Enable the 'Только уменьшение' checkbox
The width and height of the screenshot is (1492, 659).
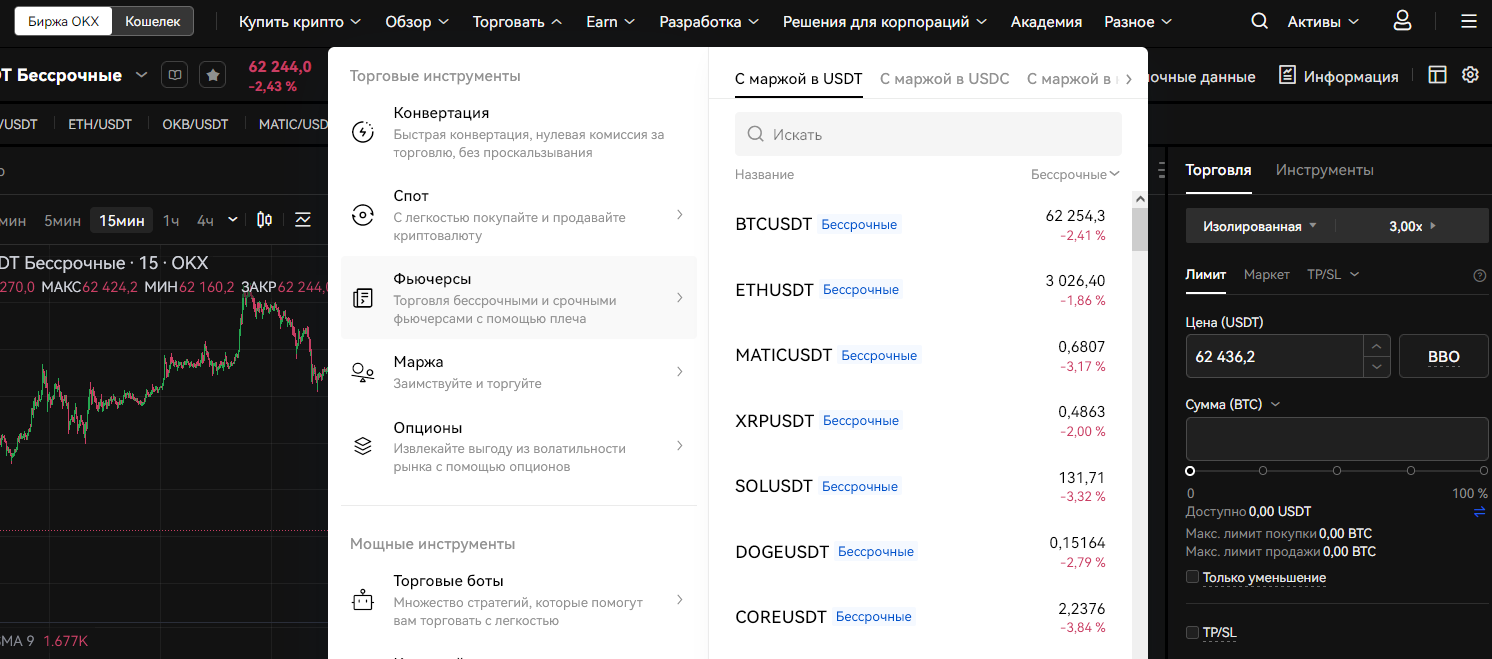pyautogui.click(x=1192, y=577)
